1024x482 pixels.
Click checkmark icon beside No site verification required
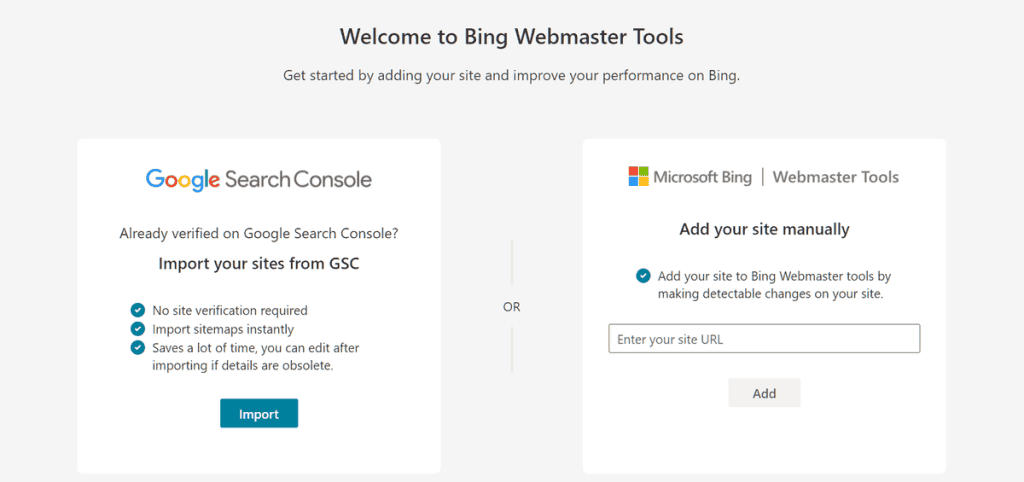click(137, 310)
